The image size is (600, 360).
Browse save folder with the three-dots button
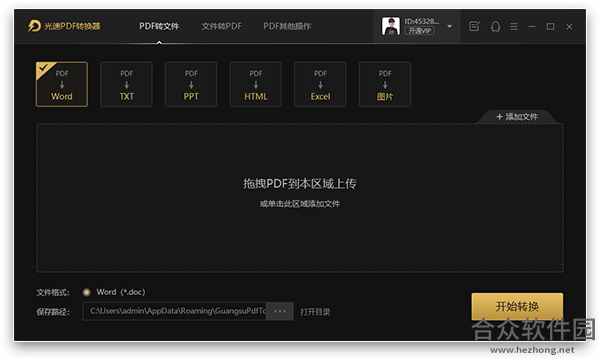coord(280,311)
